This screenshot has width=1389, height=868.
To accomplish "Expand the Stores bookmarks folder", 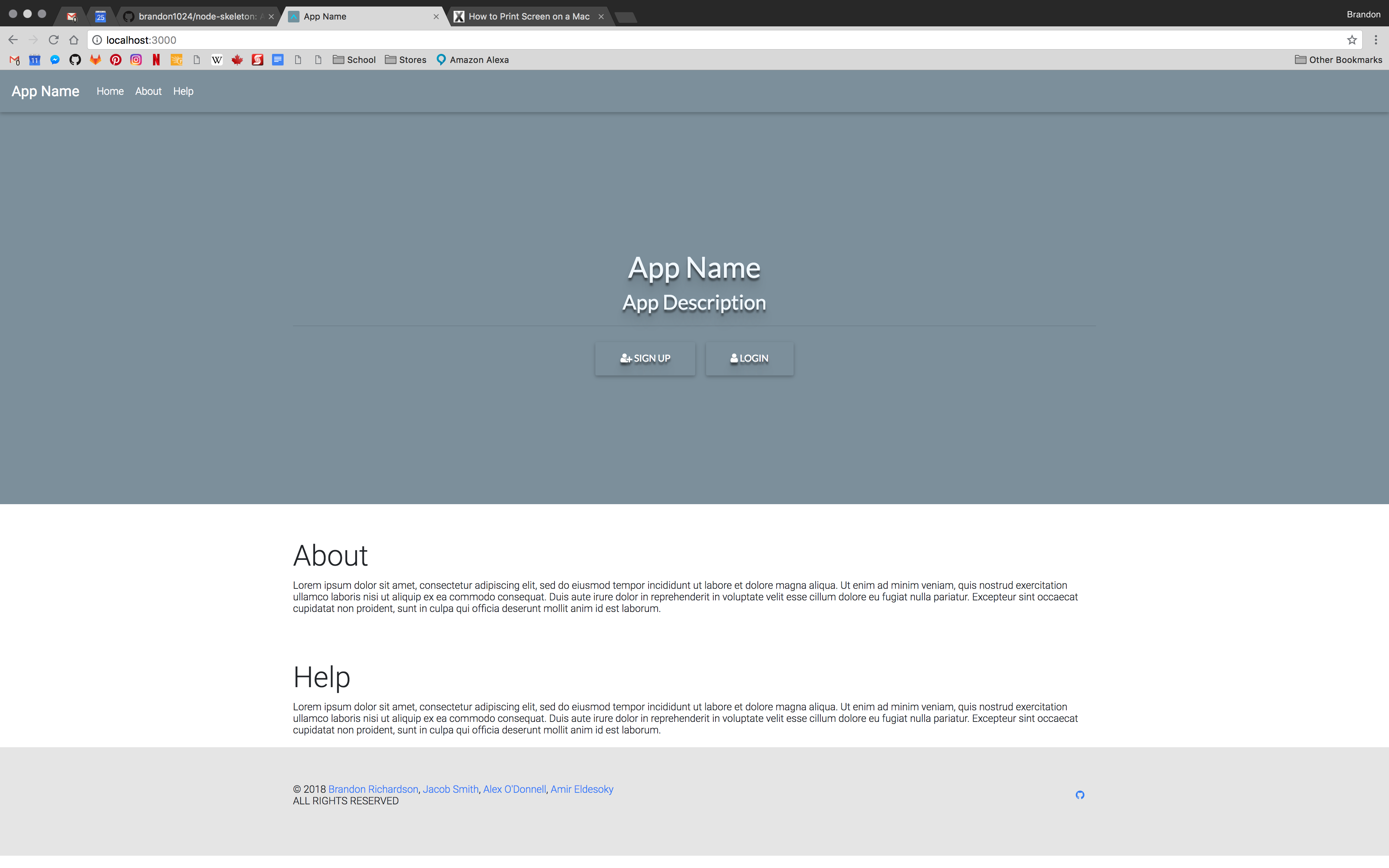I will [x=406, y=60].
